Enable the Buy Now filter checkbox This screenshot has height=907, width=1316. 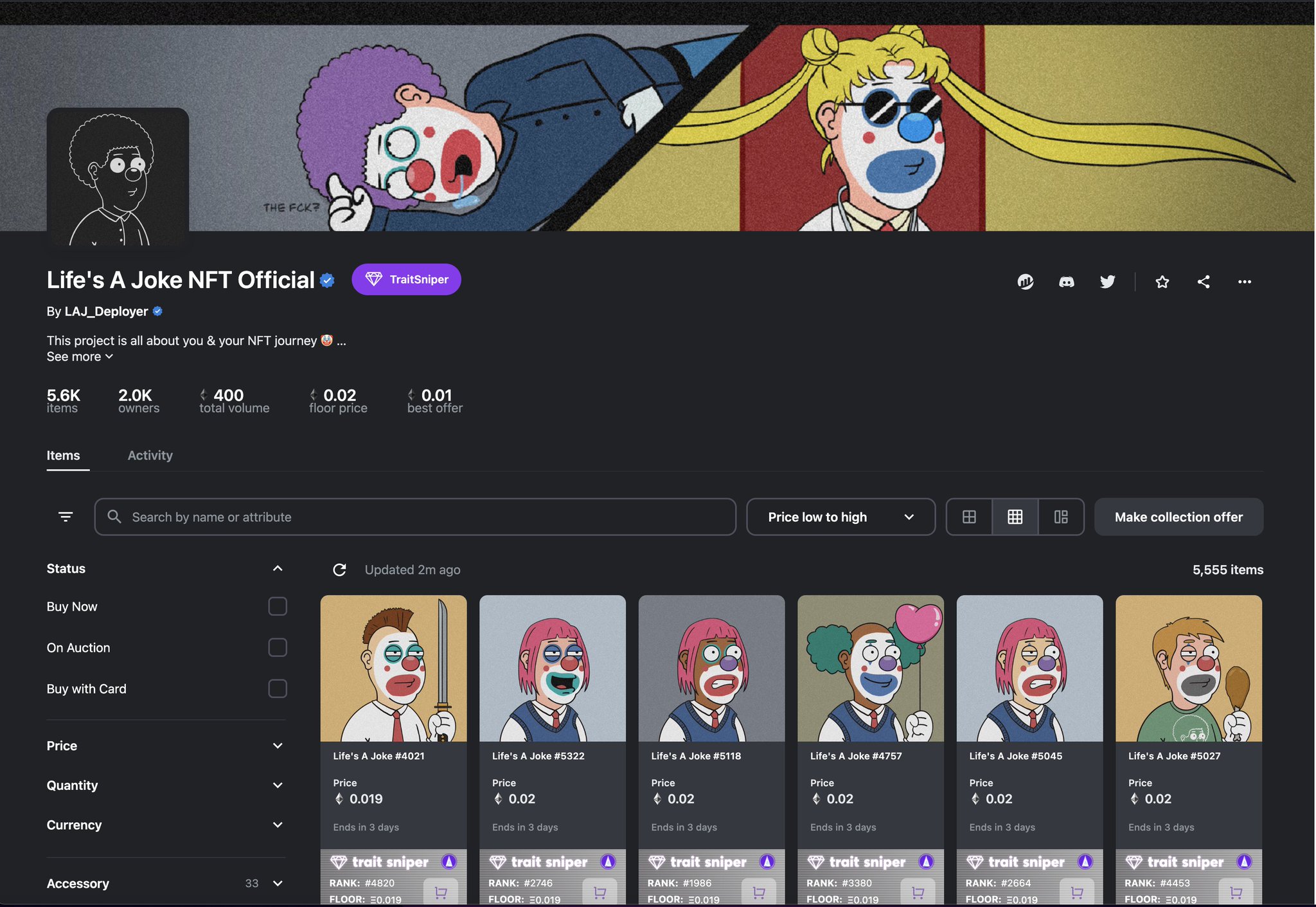point(277,606)
